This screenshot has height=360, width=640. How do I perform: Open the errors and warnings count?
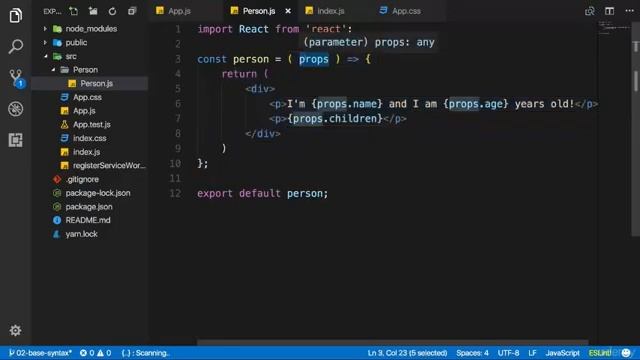[x=96, y=353]
